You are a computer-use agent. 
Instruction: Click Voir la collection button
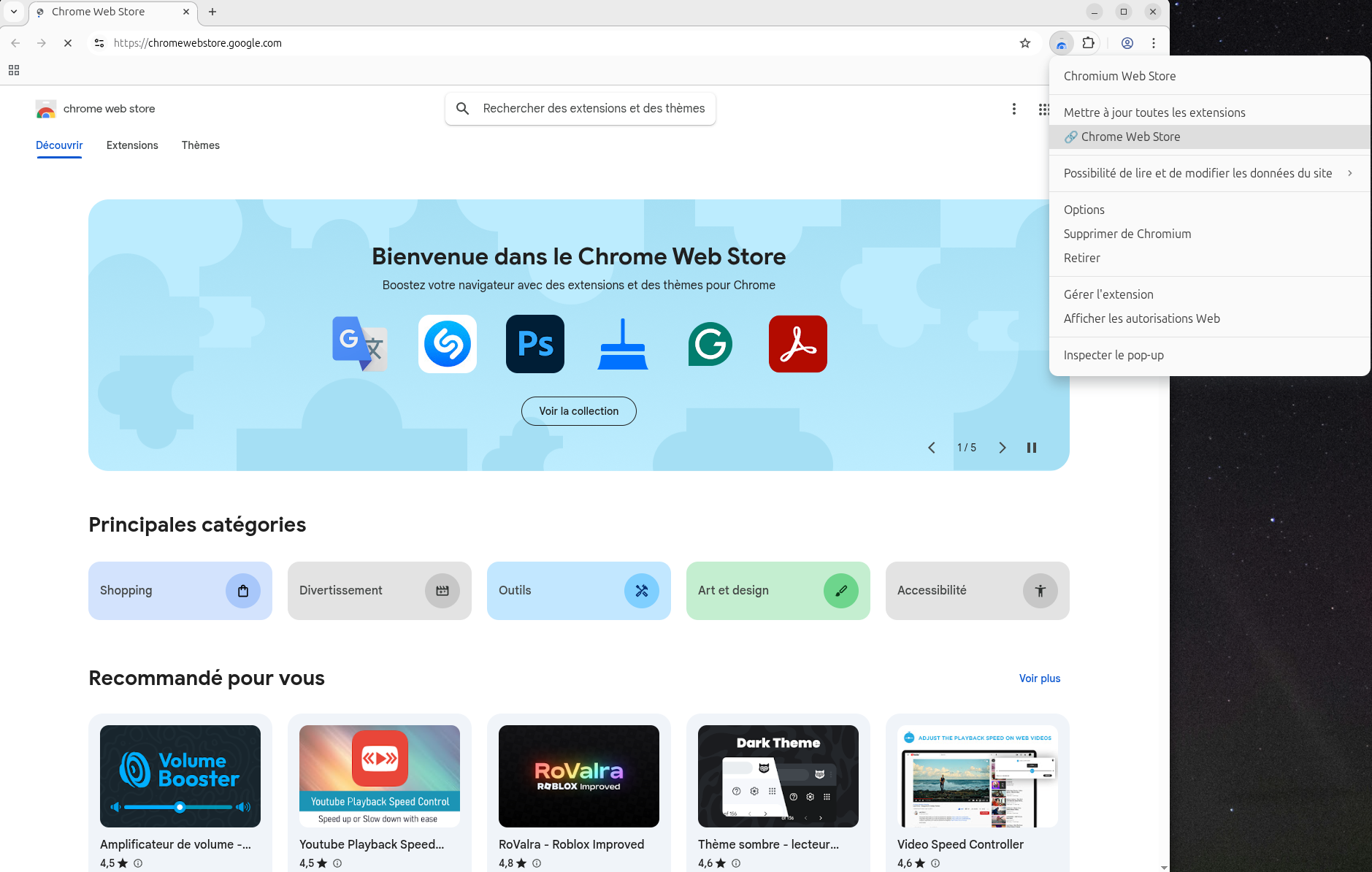point(578,411)
